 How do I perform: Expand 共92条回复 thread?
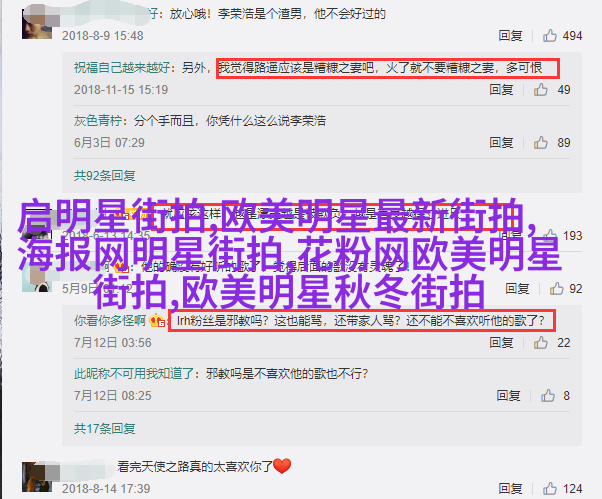point(104,176)
